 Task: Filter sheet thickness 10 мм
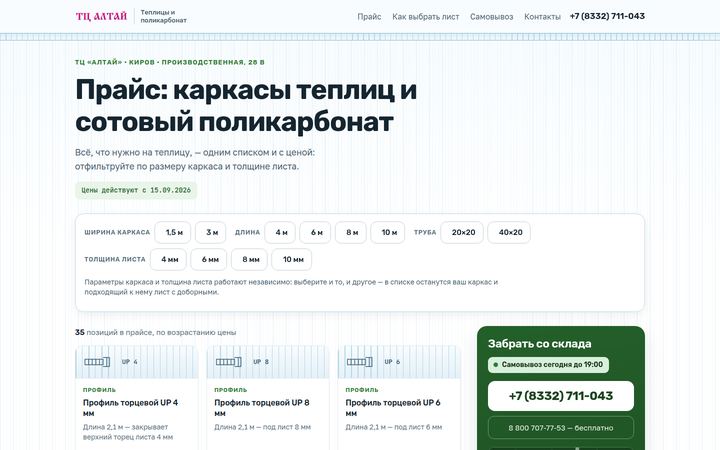[x=292, y=259]
